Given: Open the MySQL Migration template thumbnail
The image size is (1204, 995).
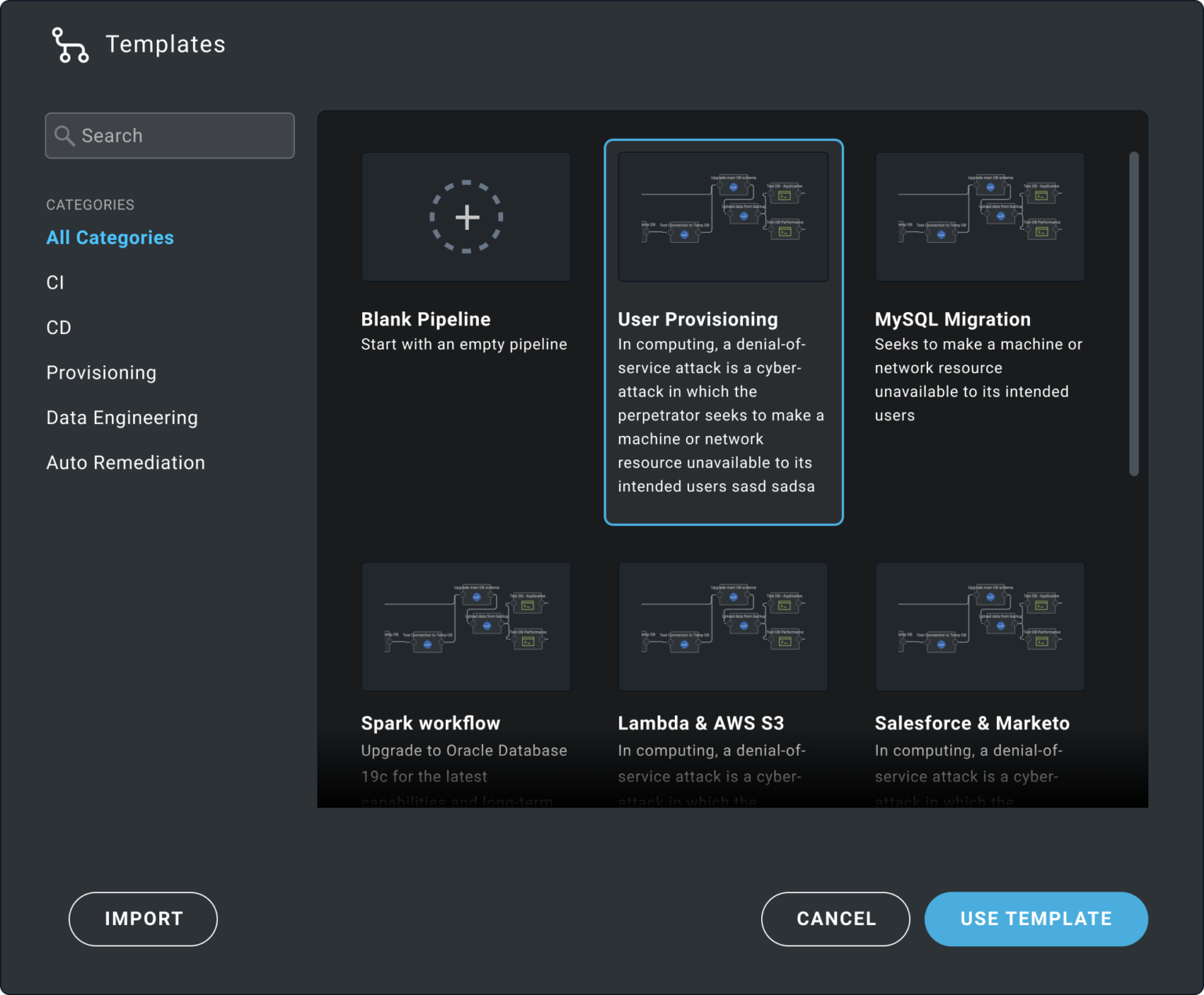Looking at the screenshot, I should [979, 216].
